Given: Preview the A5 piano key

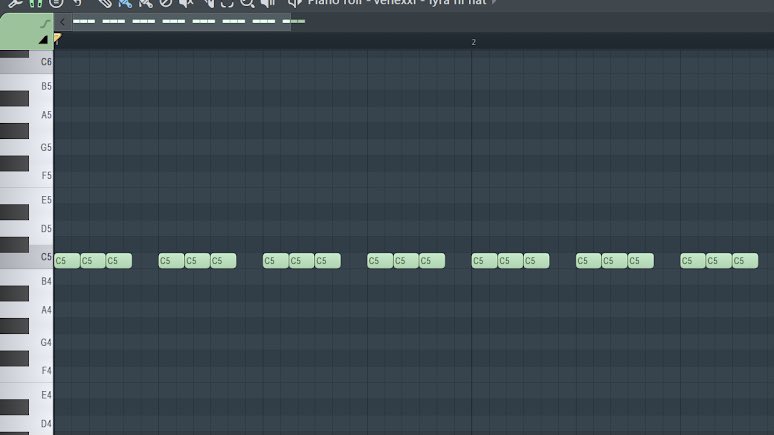Looking at the screenshot, I should click(x=42, y=115).
